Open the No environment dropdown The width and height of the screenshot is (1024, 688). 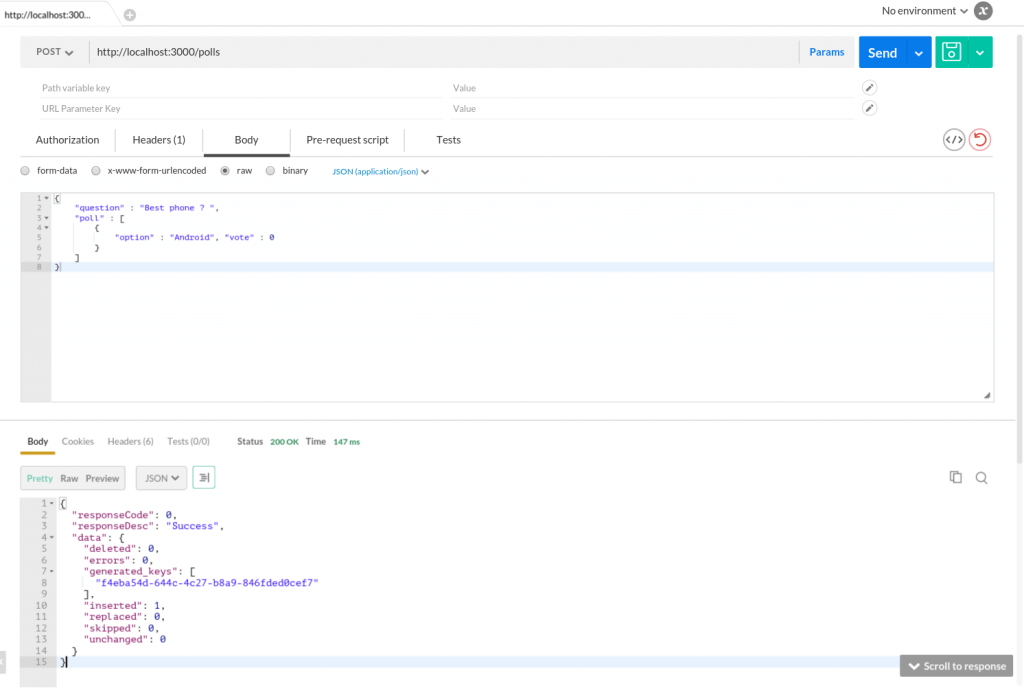[921, 11]
